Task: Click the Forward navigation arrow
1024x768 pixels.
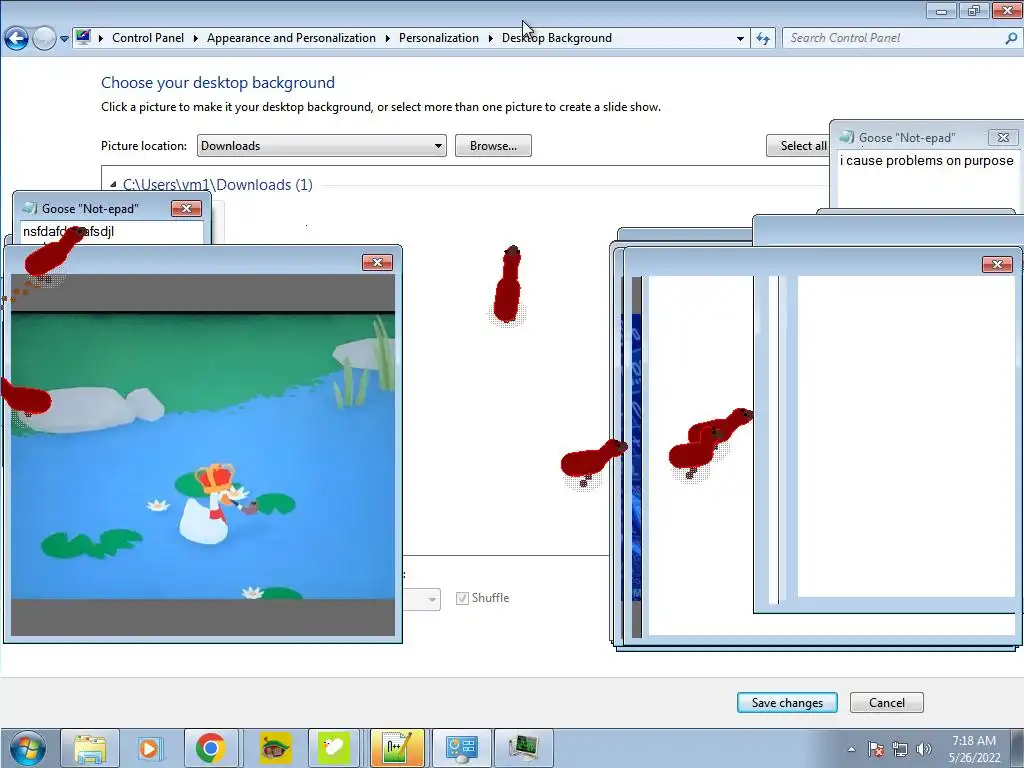Action: pyautogui.click(x=44, y=39)
